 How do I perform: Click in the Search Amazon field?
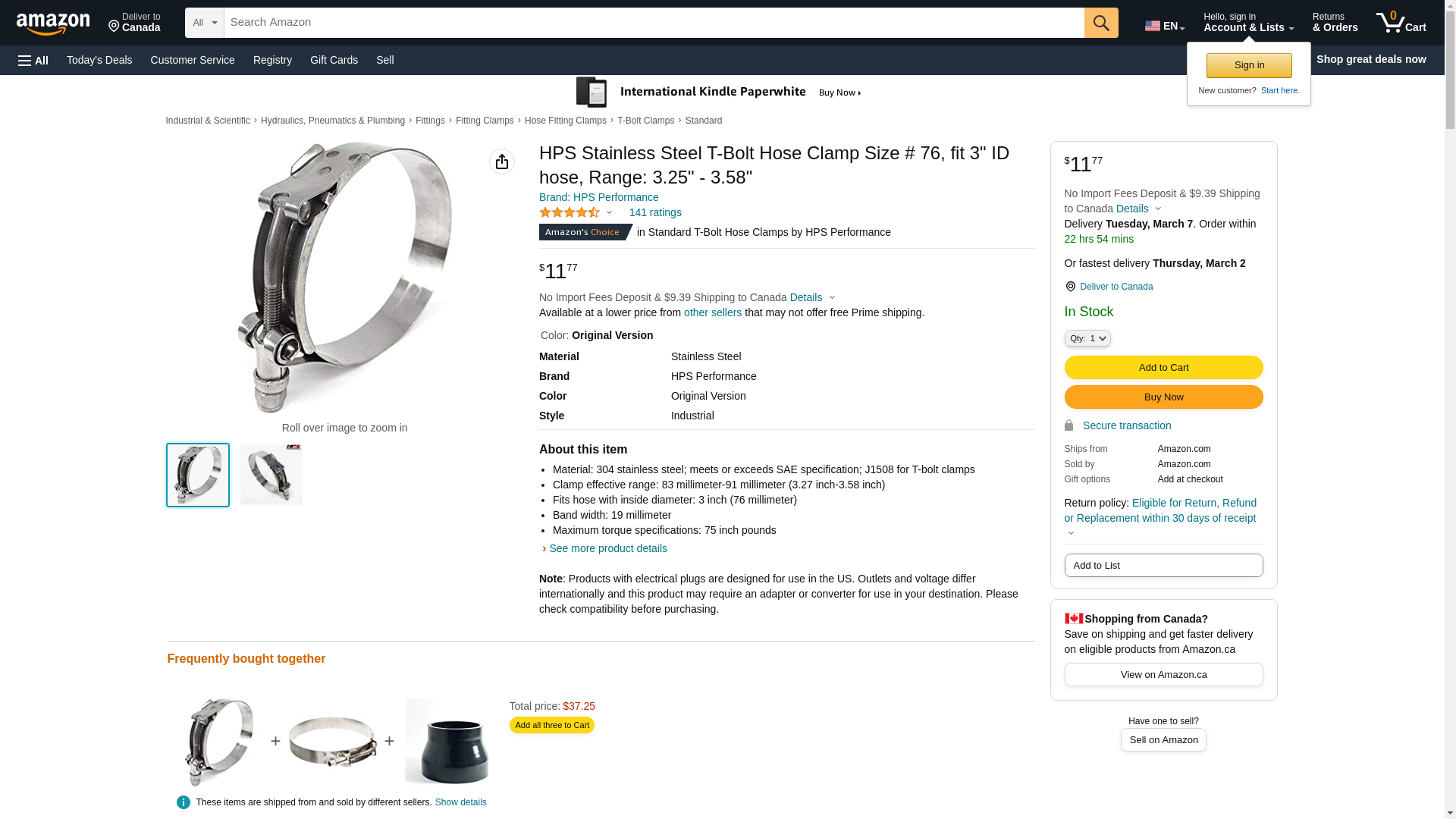click(654, 23)
